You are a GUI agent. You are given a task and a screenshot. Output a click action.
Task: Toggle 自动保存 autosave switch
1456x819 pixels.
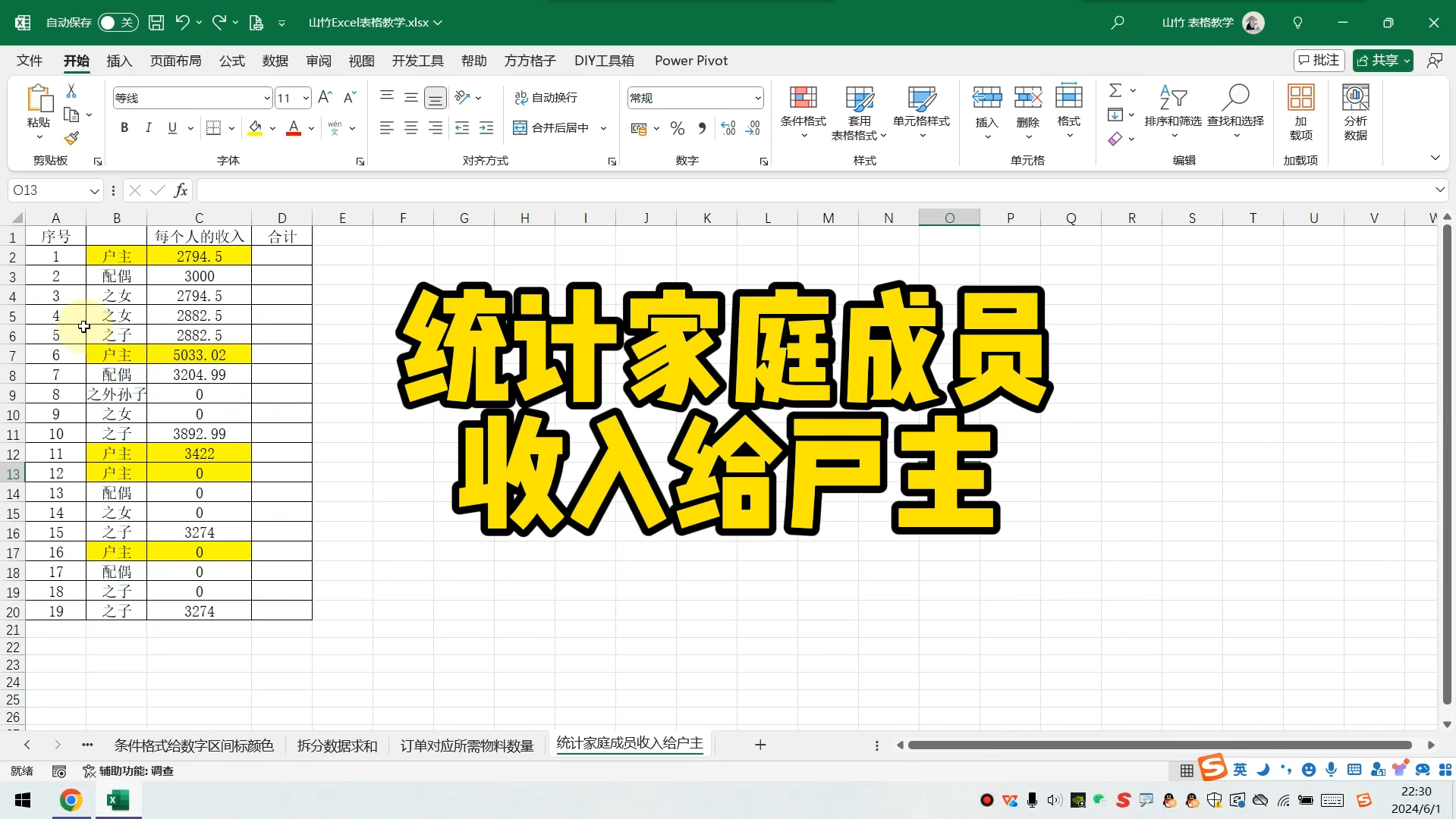click(x=118, y=23)
